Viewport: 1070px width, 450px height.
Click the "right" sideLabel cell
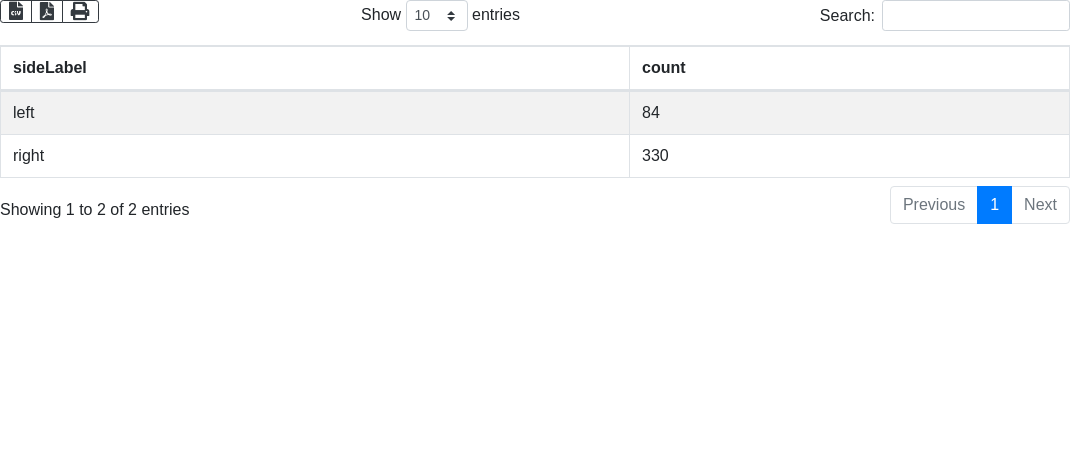pyautogui.click(x=29, y=156)
